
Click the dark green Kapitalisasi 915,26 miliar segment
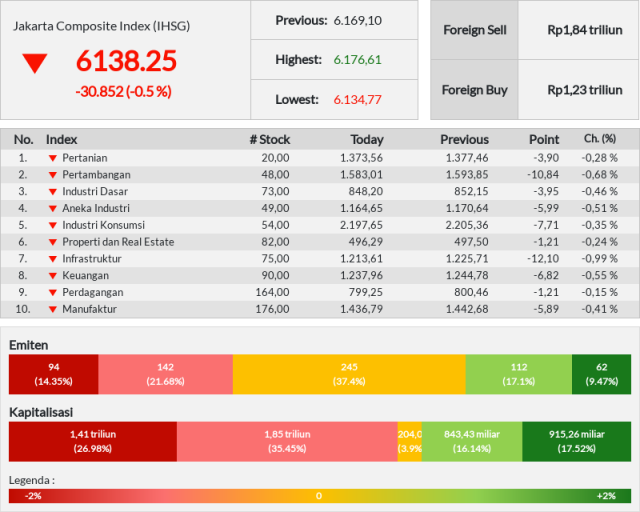[576, 441]
